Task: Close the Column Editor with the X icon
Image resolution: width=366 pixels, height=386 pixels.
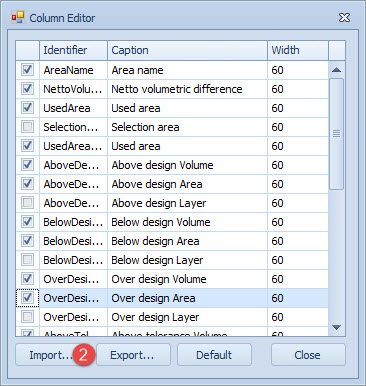Action: (x=344, y=18)
